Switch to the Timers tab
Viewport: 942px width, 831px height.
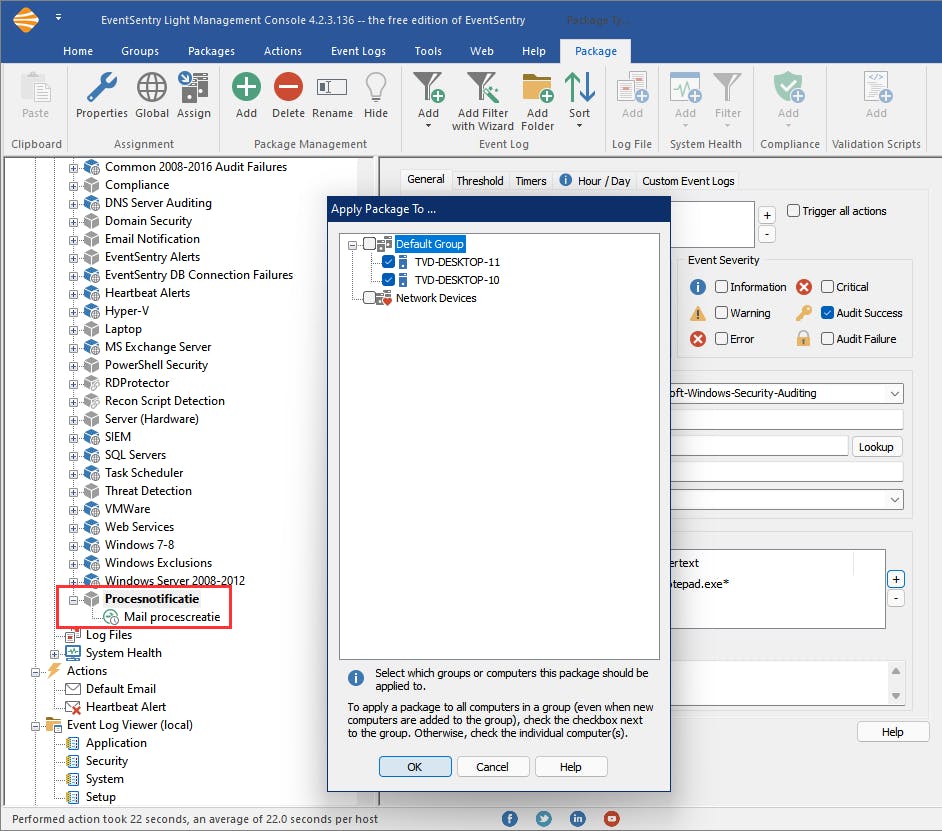point(530,180)
